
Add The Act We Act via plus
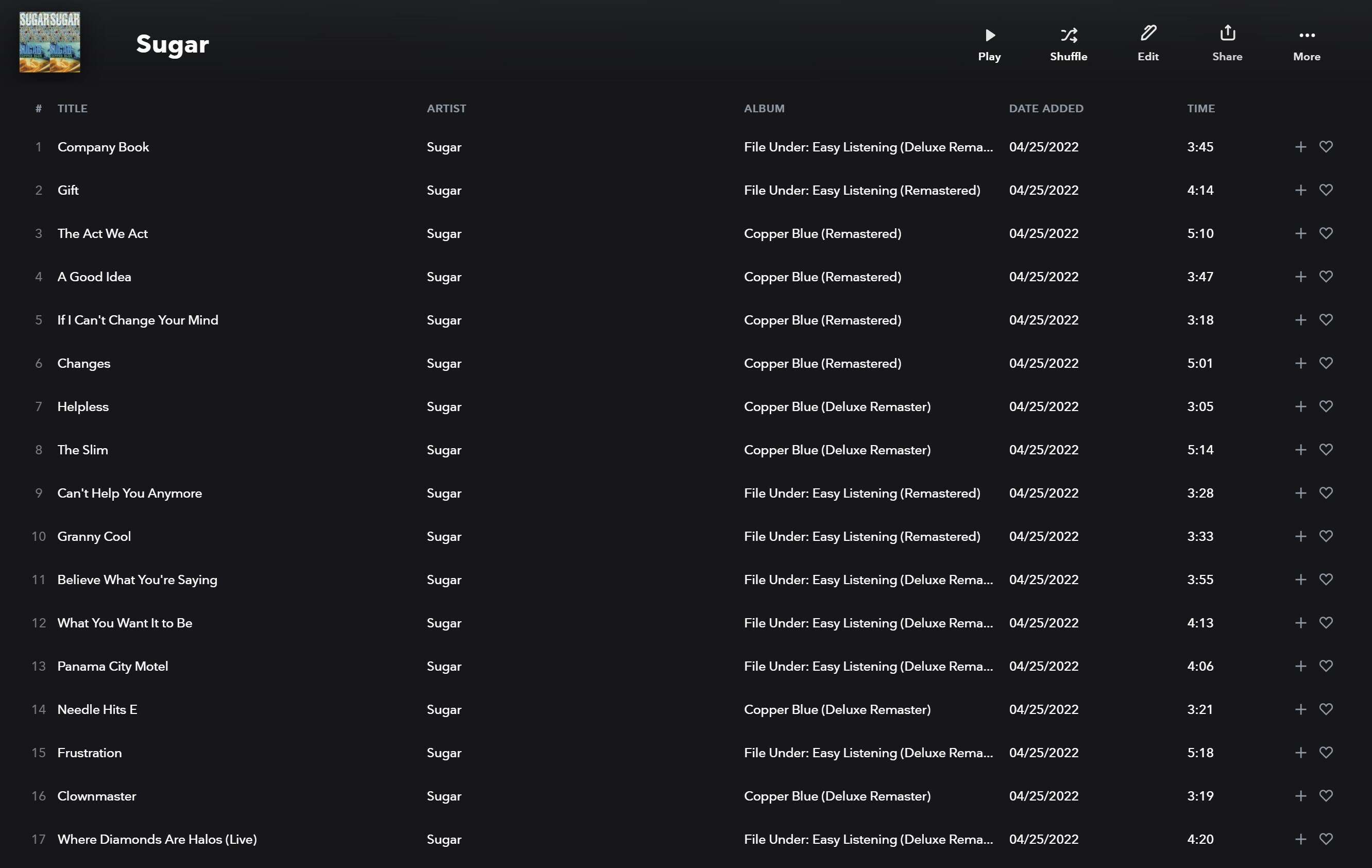point(1300,233)
